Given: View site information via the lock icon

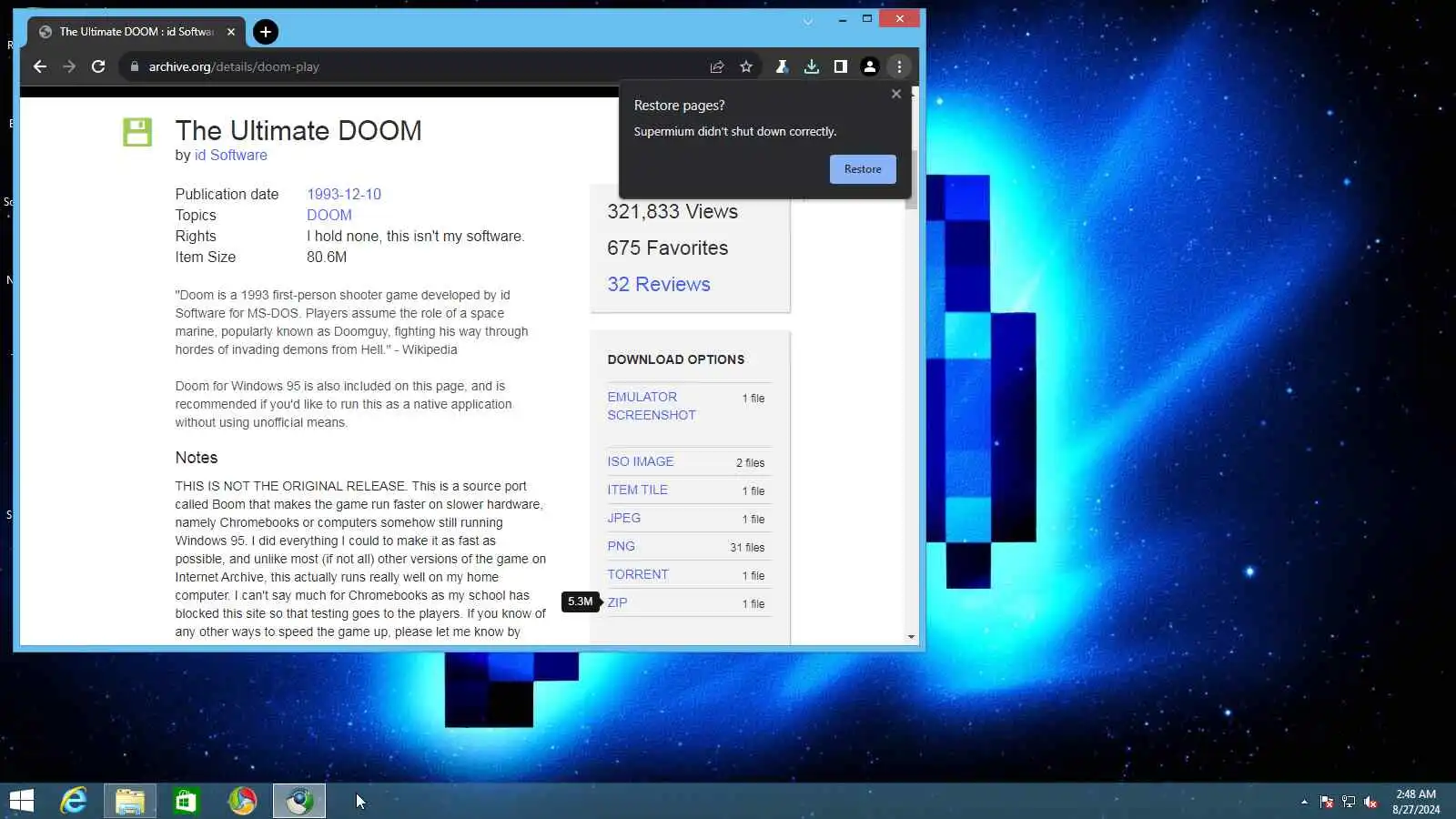Looking at the screenshot, I should pos(135,66).
